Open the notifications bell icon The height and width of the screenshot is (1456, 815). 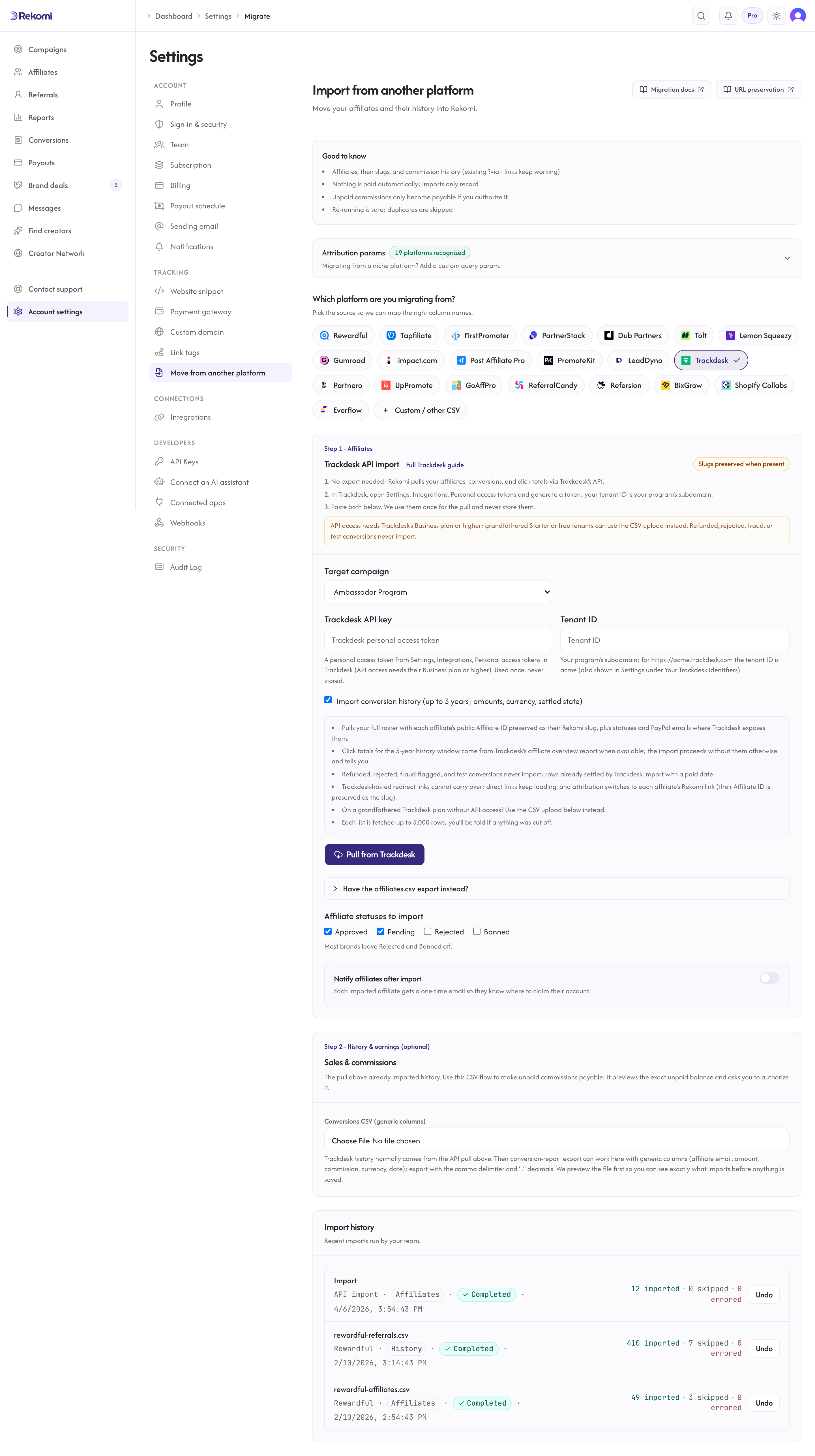[x=728, y=16]
